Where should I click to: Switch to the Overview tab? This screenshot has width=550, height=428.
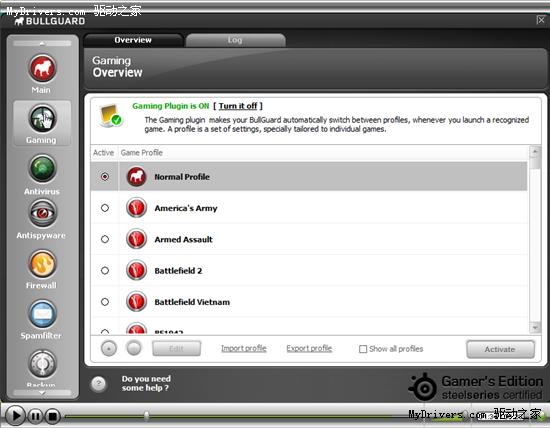pos(133,40)
